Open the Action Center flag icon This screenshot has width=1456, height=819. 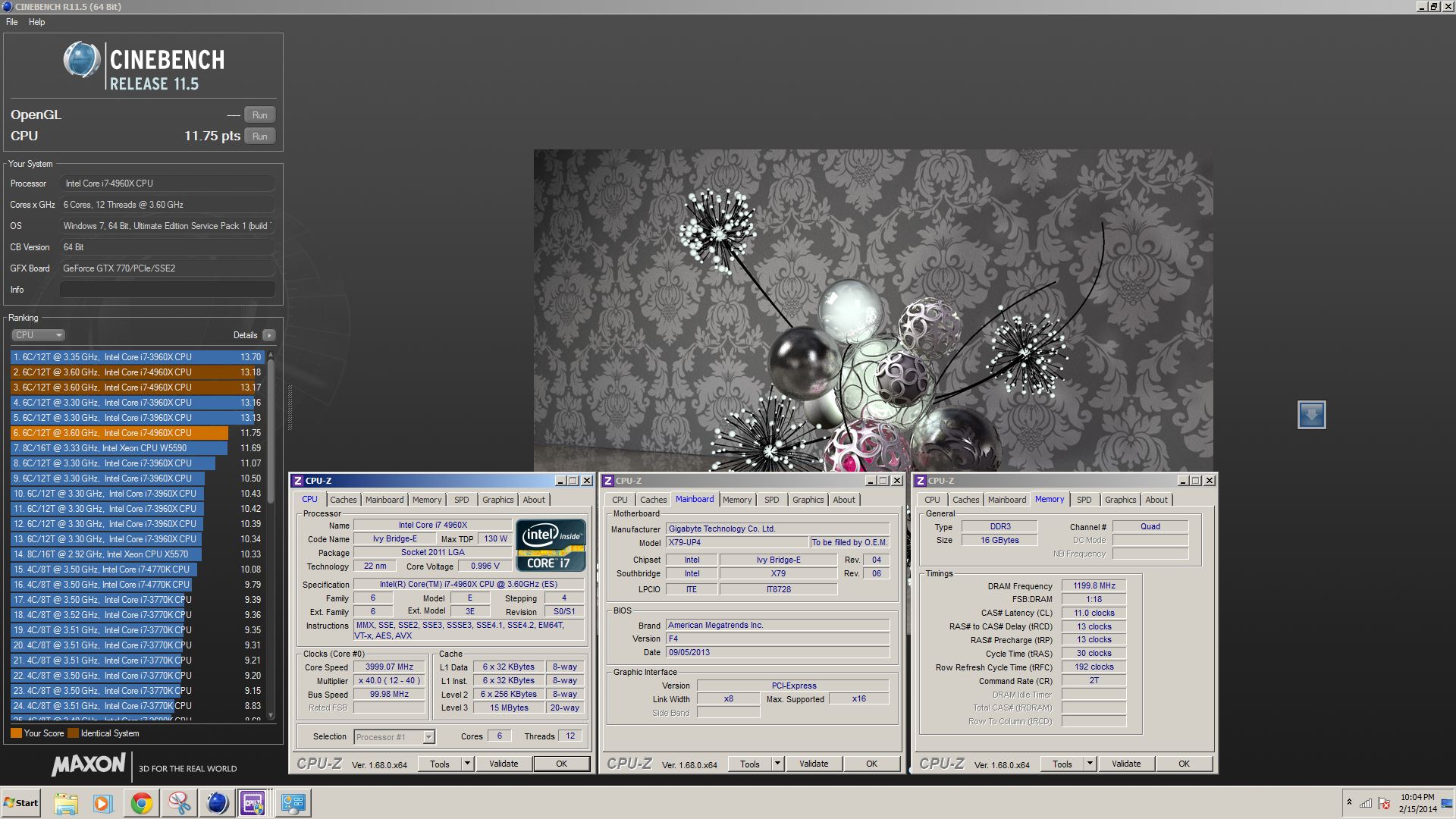(x=1384, y=803)
